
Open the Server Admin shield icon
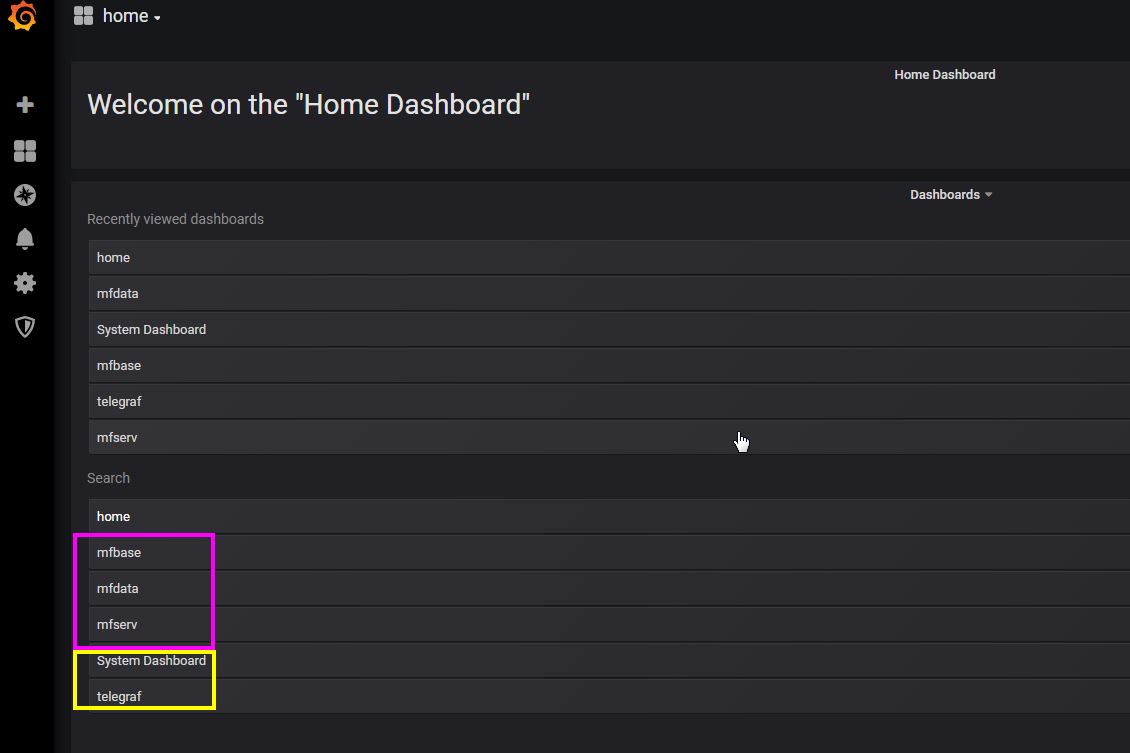point(25,327)
